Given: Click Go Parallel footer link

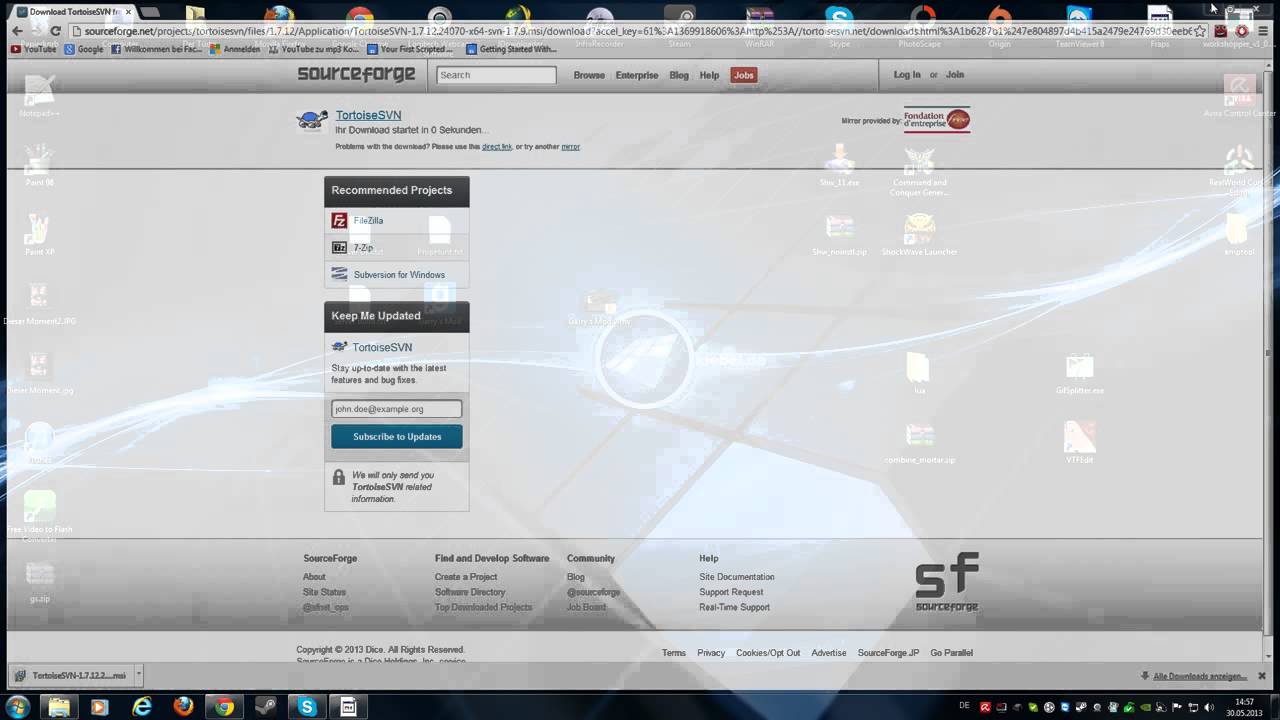Looking at the screenshot, I should pyautogui.click(x=951, y=653).
